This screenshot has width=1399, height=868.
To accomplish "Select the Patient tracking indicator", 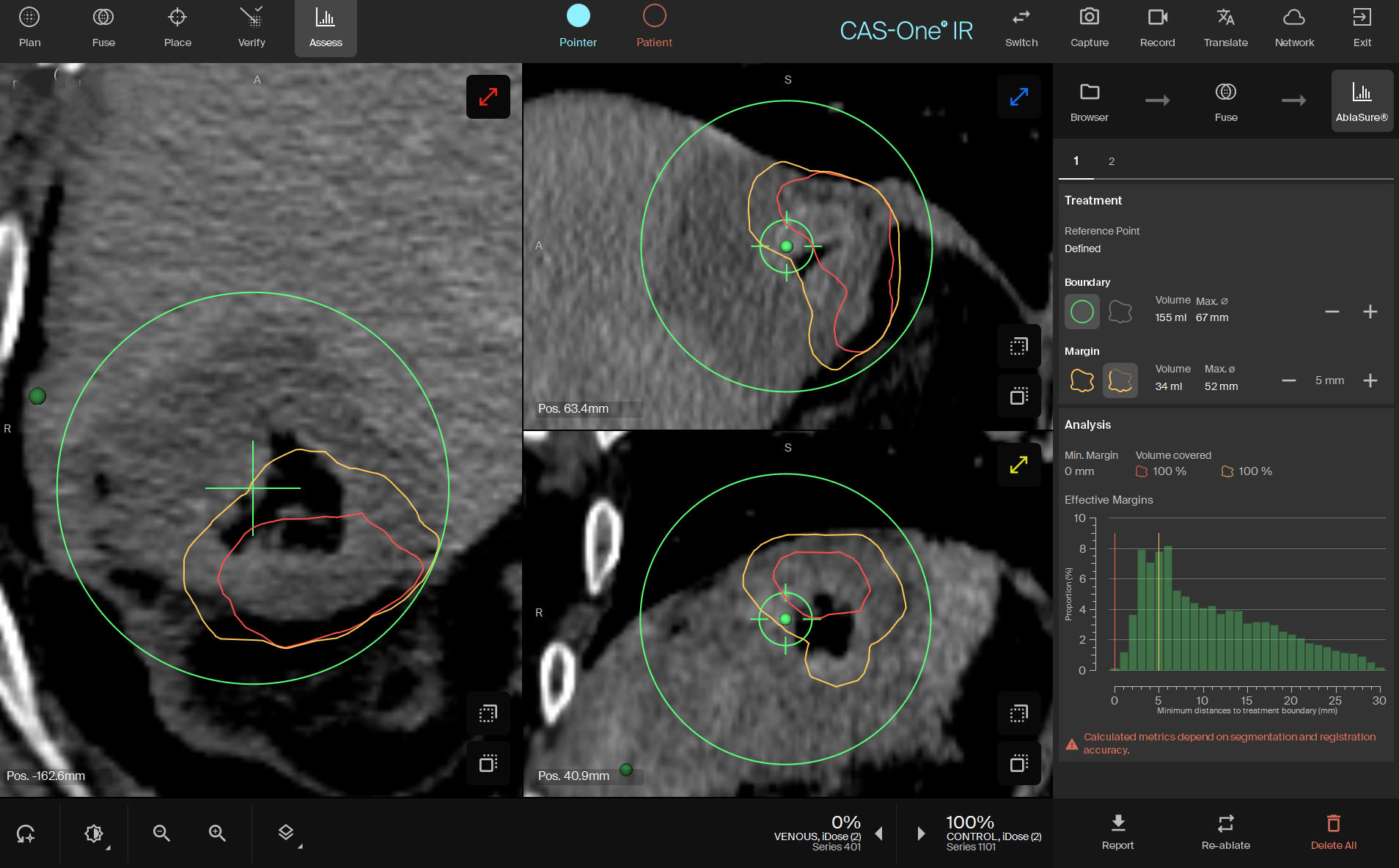I will coord(654,26).
